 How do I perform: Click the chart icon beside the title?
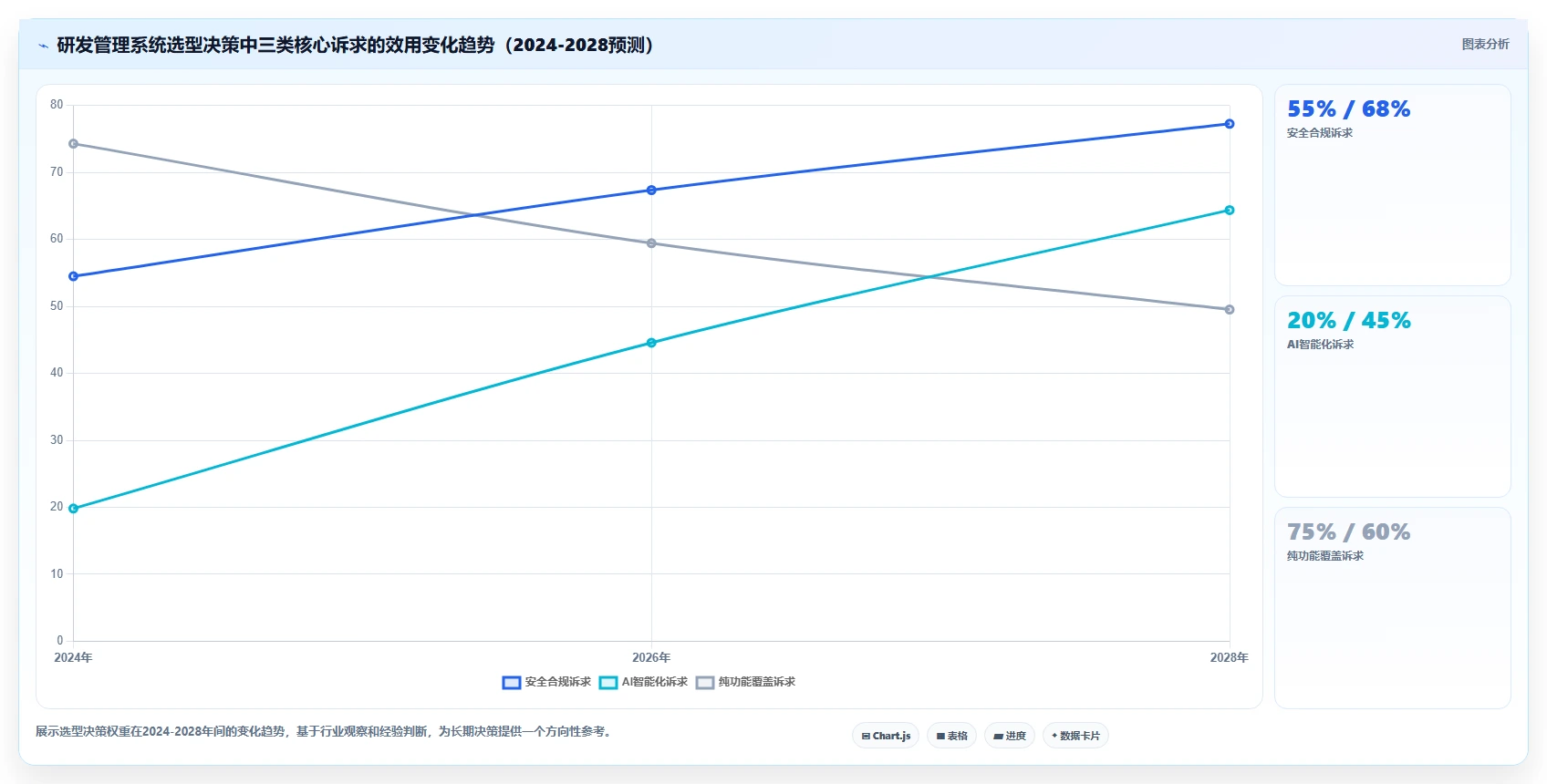pyautogui.click(x=43, y=46)
